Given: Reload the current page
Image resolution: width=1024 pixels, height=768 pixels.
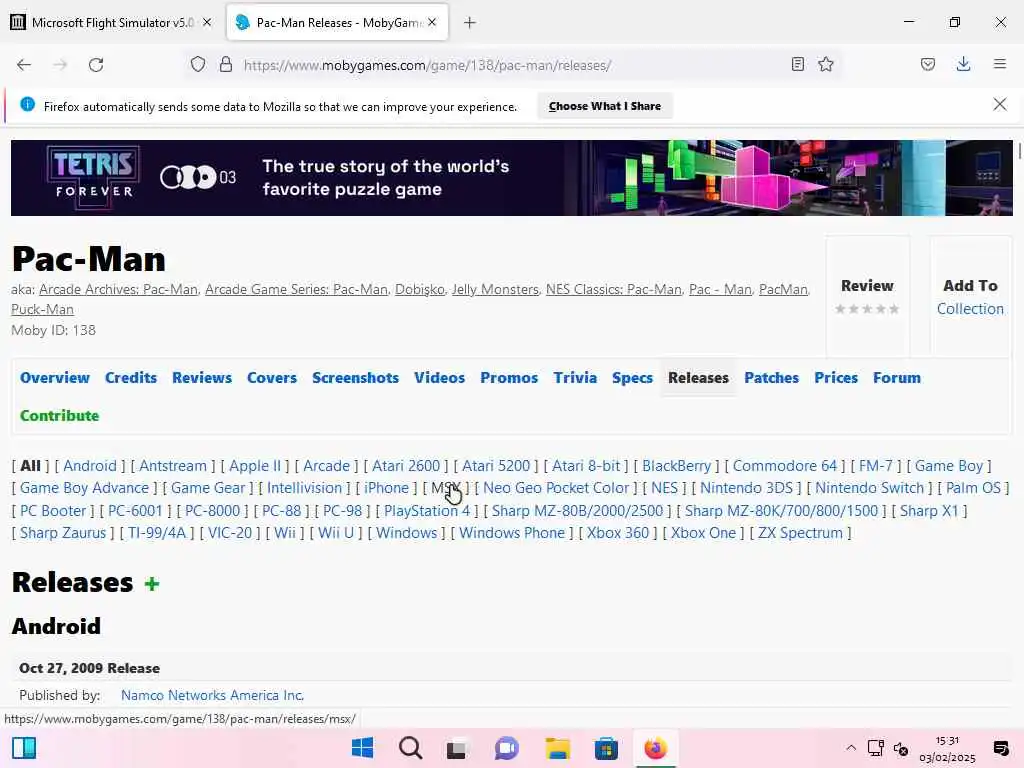Looking at the screenshot, I should click(x=96, y=65).
